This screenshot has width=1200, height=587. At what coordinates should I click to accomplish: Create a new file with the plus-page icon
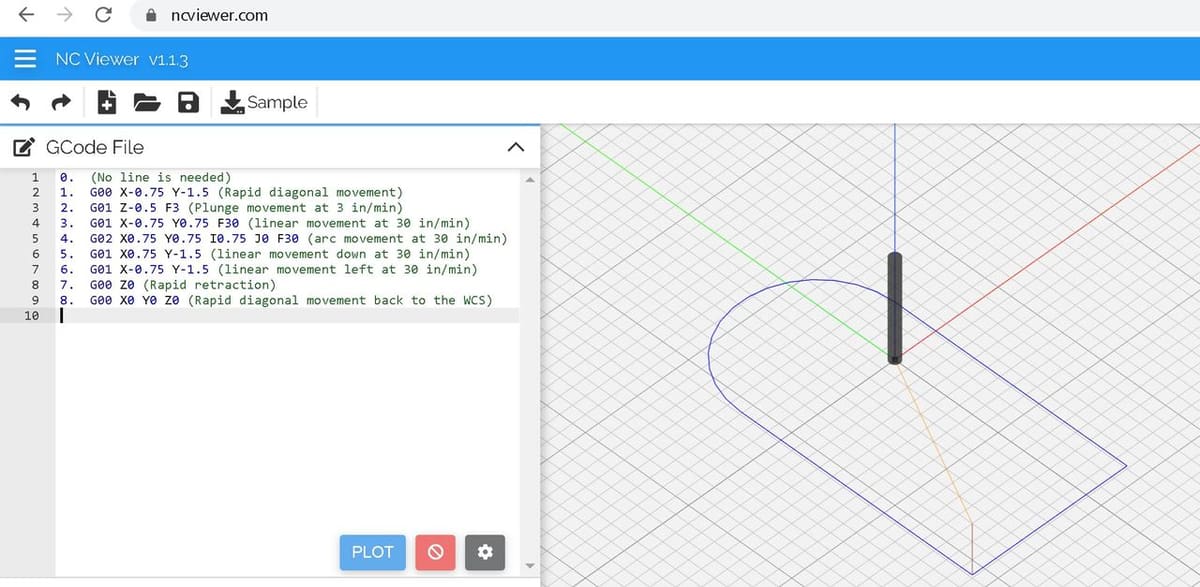(x=107, y=102)
